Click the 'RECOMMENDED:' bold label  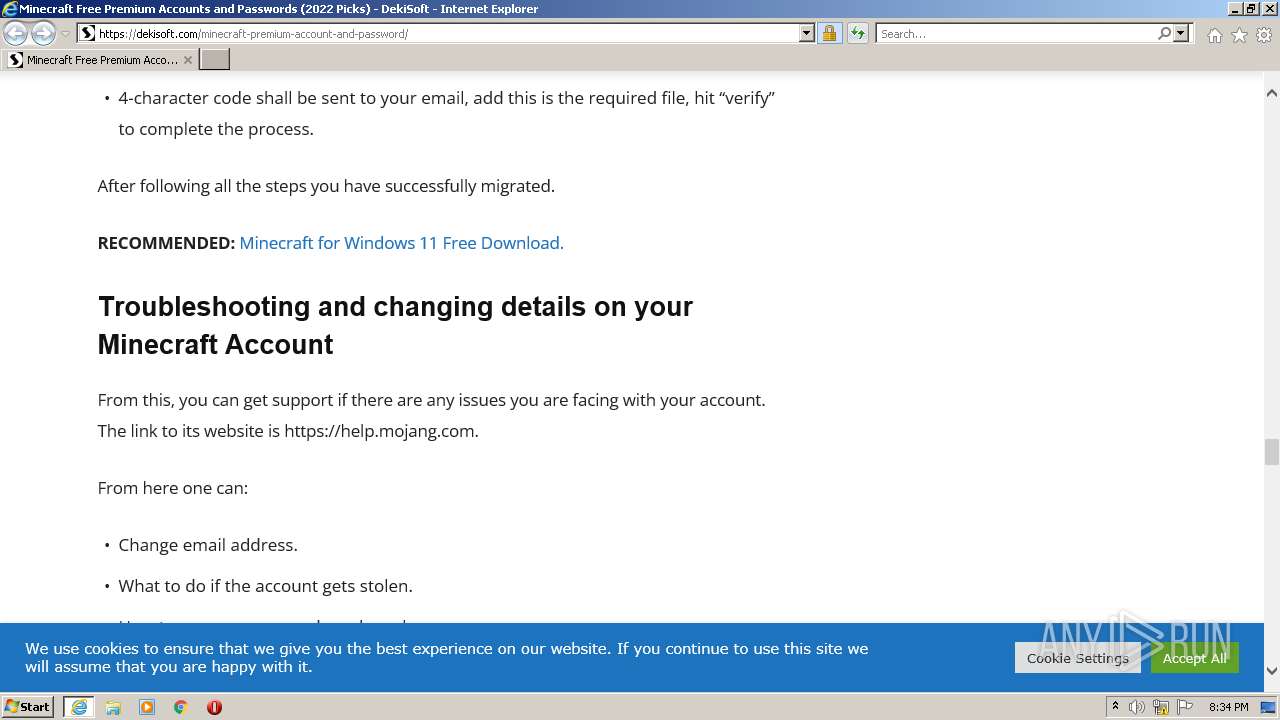(166, 243)
